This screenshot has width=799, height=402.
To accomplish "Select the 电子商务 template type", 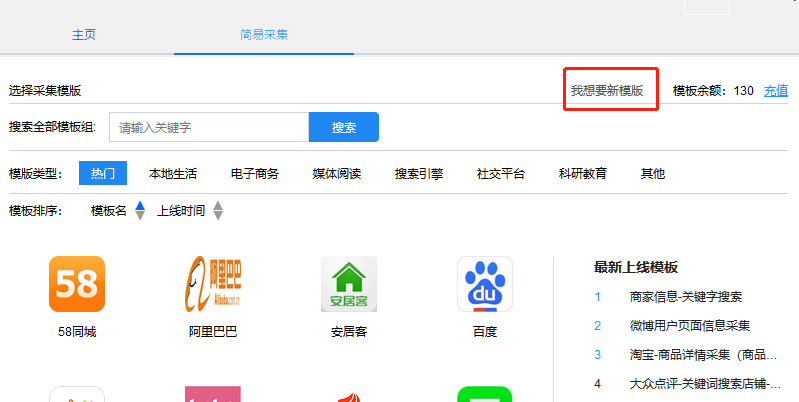I will pyautogui.click(x=255, y=174).
